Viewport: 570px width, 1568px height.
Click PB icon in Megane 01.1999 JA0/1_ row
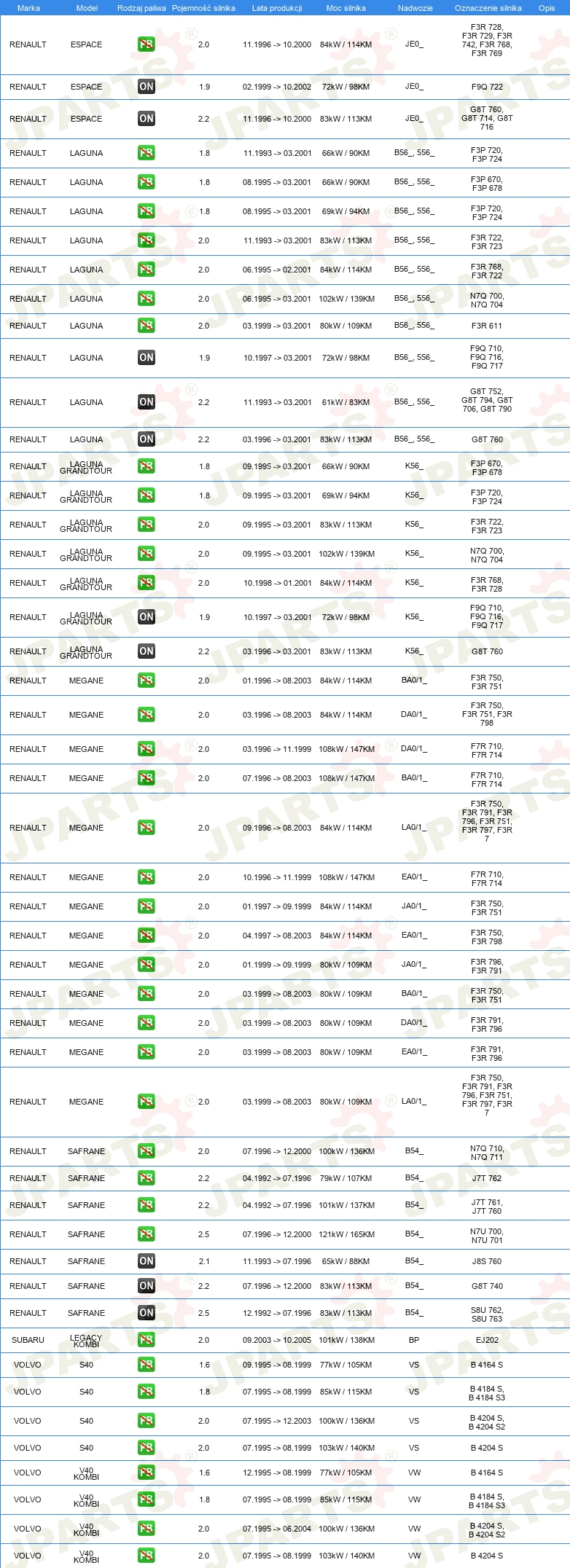tap(146, 965)
